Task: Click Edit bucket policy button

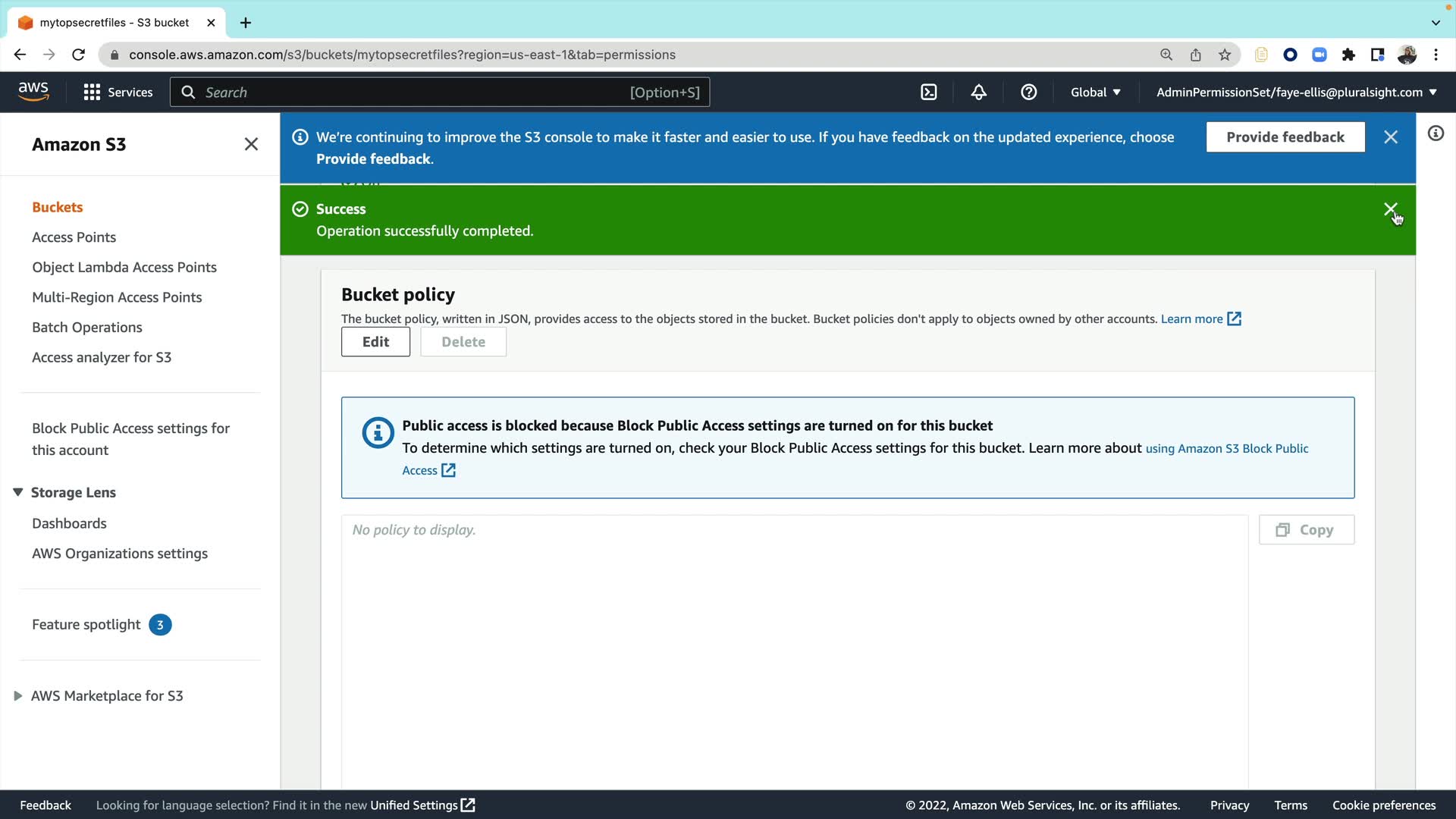Action: [x=375, y=342]
